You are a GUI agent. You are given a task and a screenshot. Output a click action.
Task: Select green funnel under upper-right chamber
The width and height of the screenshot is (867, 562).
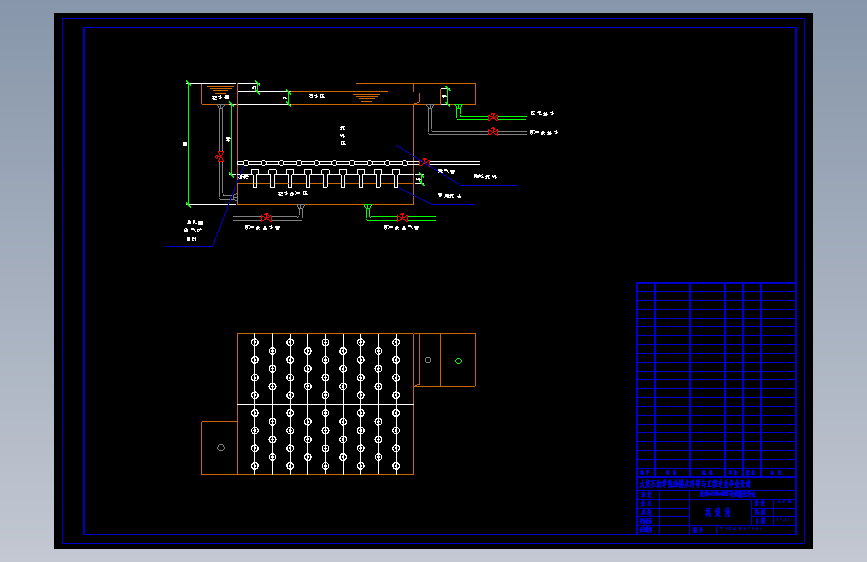coord(458,108)
